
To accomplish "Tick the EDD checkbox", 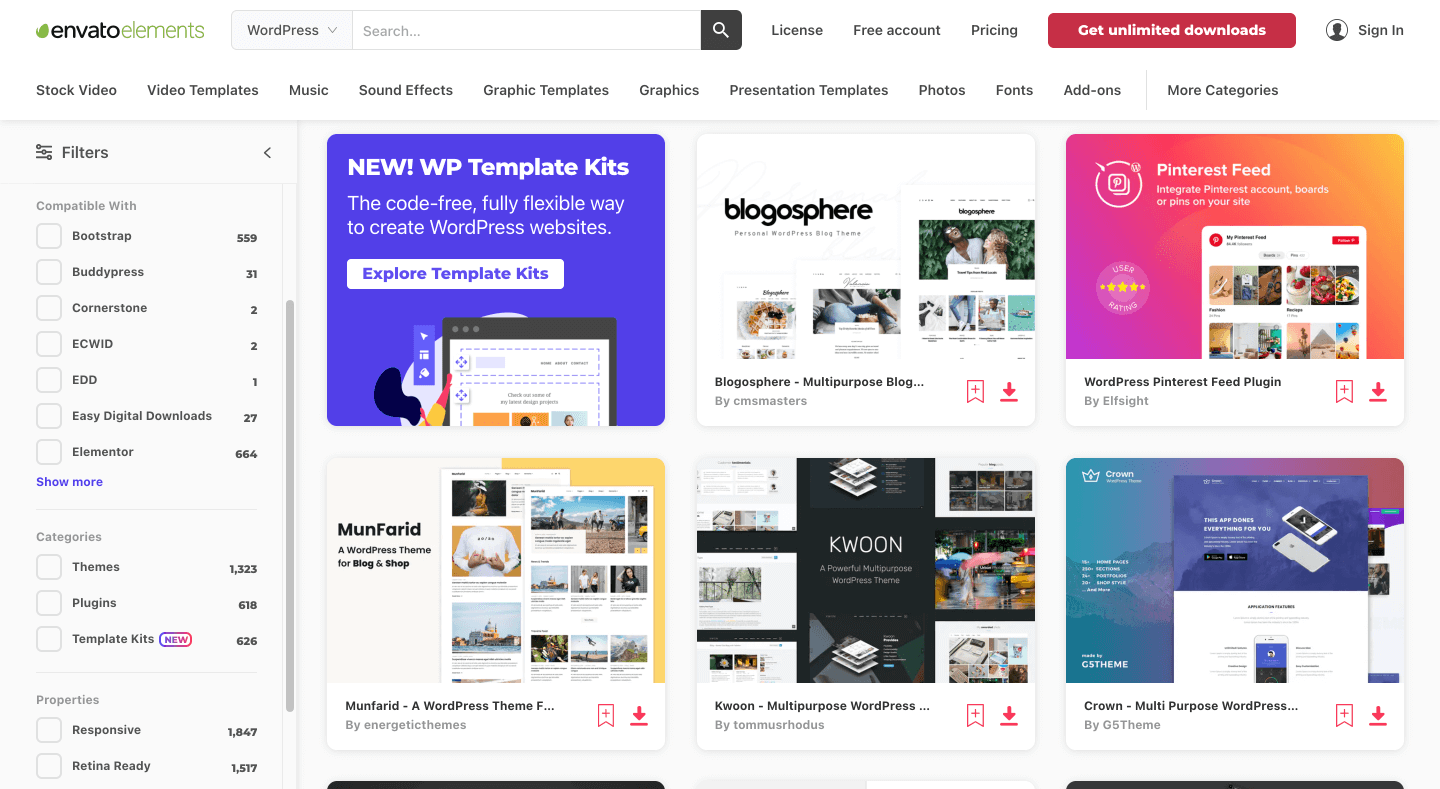I will pyautogui.click(x=49, y=381).
